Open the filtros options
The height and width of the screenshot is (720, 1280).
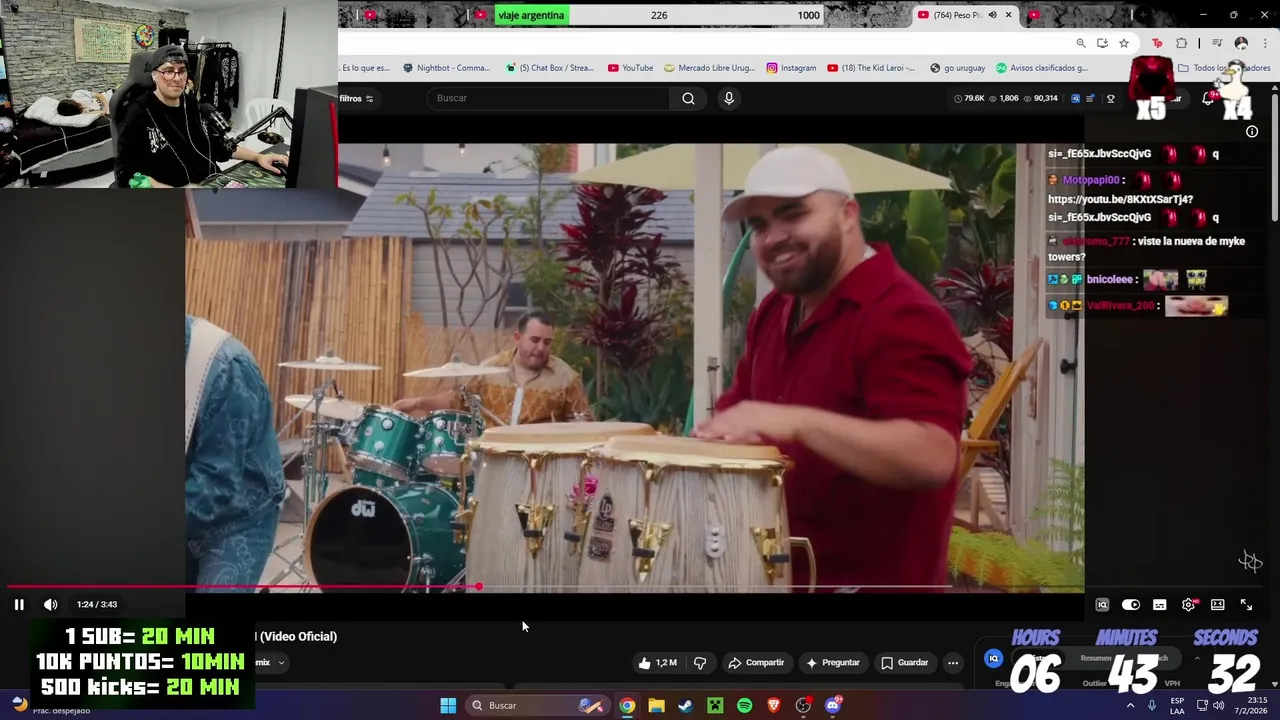(356, 98)
